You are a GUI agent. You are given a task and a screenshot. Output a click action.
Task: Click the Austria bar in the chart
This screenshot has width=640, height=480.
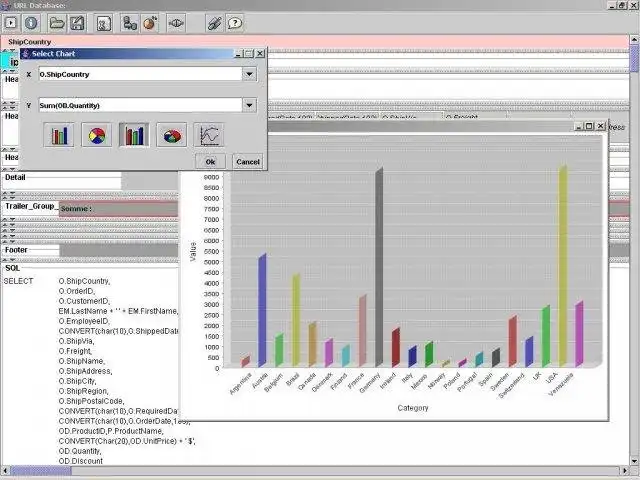point(262,310)
